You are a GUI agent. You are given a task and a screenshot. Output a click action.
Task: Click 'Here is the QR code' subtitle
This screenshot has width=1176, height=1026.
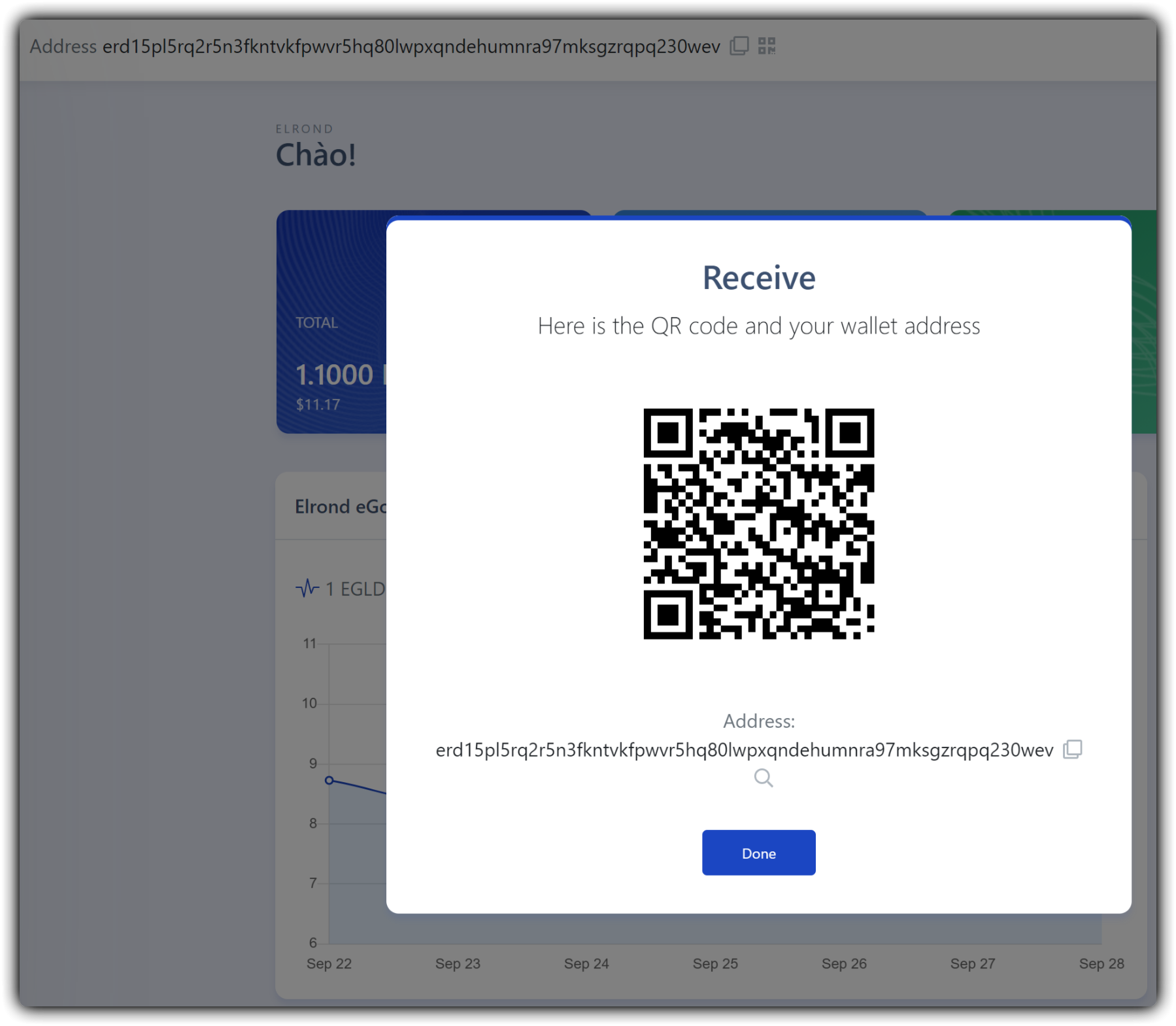click(x=759, y=326)
